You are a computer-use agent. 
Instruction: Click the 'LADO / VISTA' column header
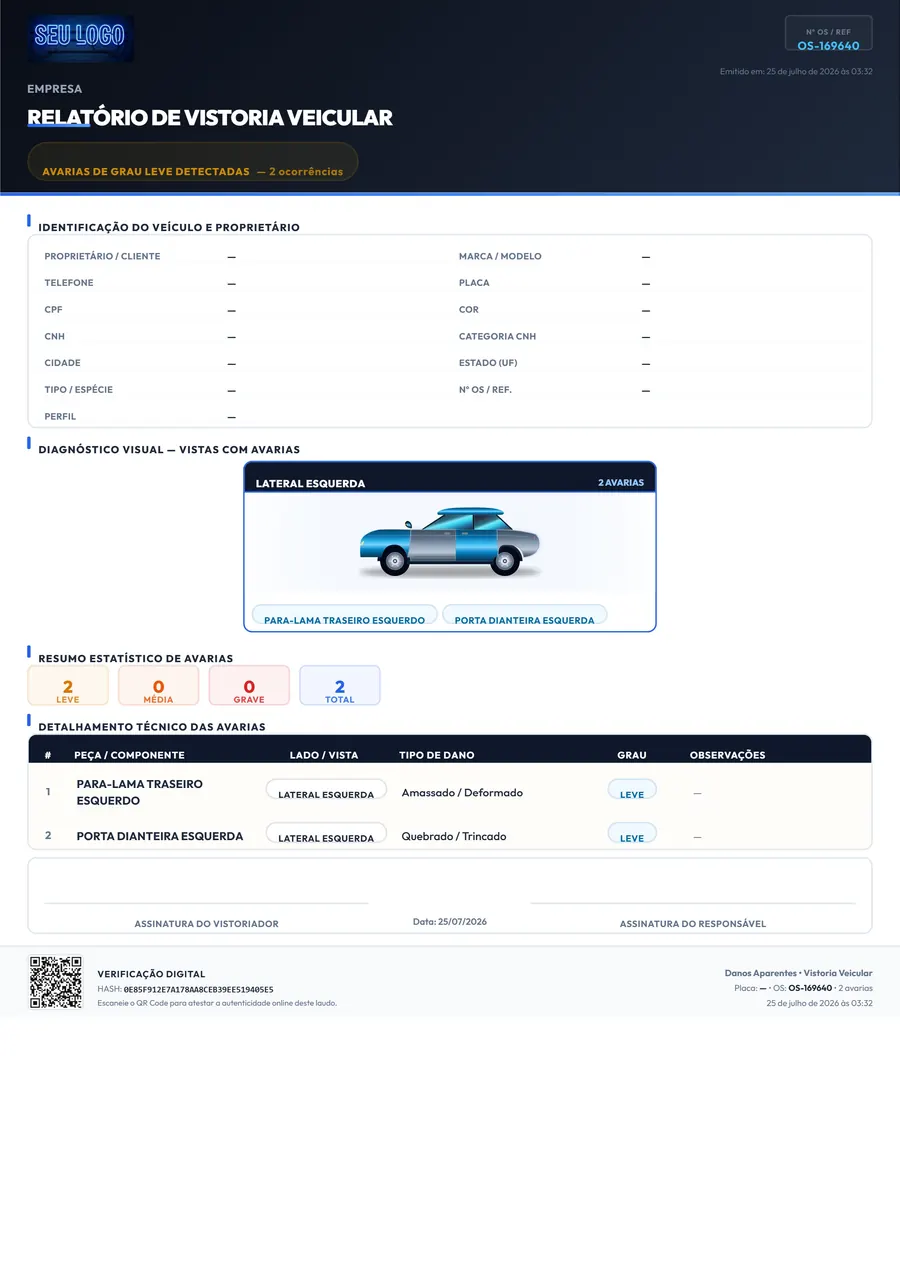click(324, 755)
